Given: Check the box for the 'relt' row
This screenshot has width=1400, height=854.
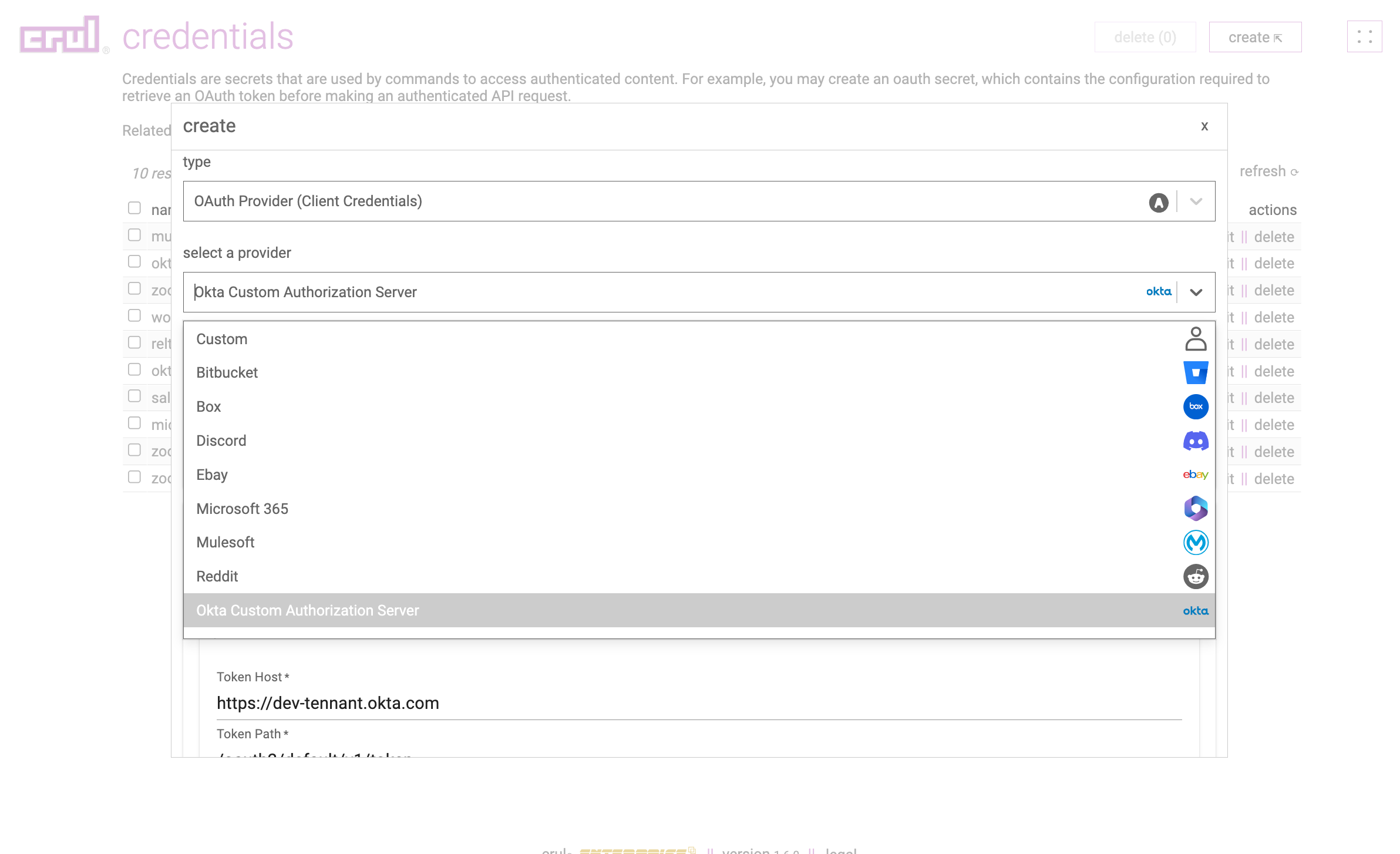Looking at the screenshot, I should [134, 342].
